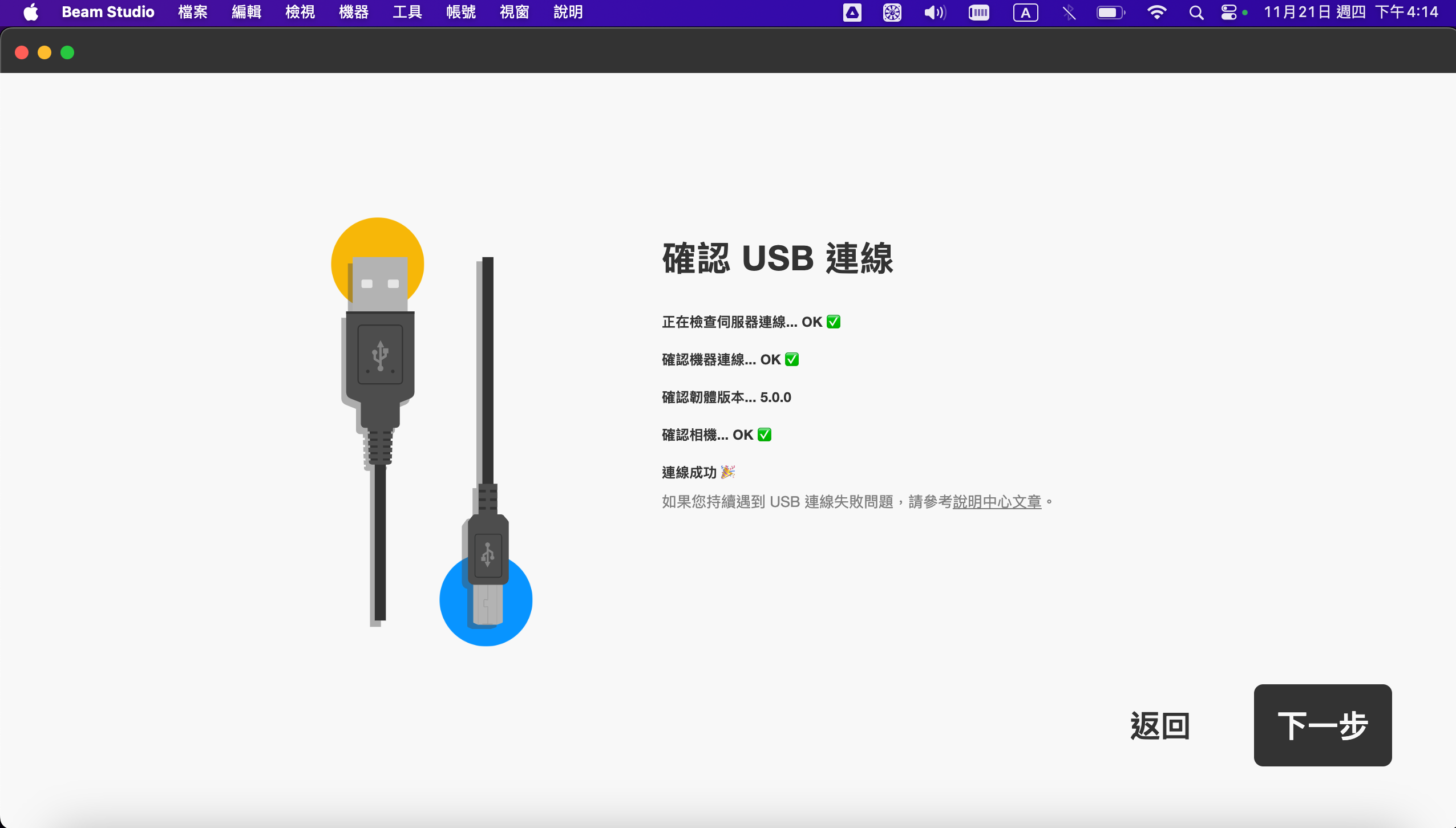This screenshot has height=828, width=1456.
Task: Click the 正在檢查伺服器連線... OK status line
Action: tap(751, 322)
